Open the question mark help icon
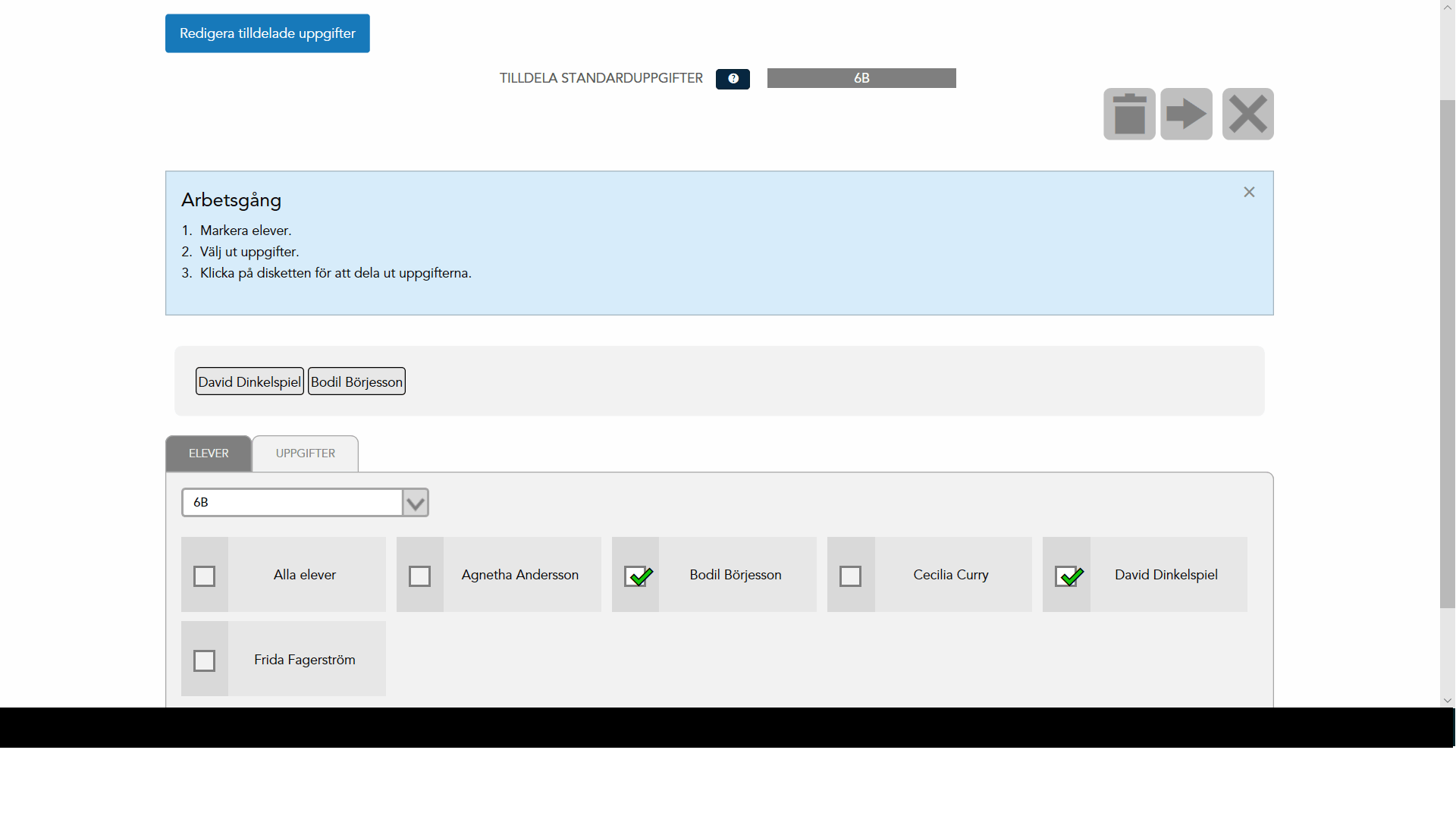 pos(733,79)
